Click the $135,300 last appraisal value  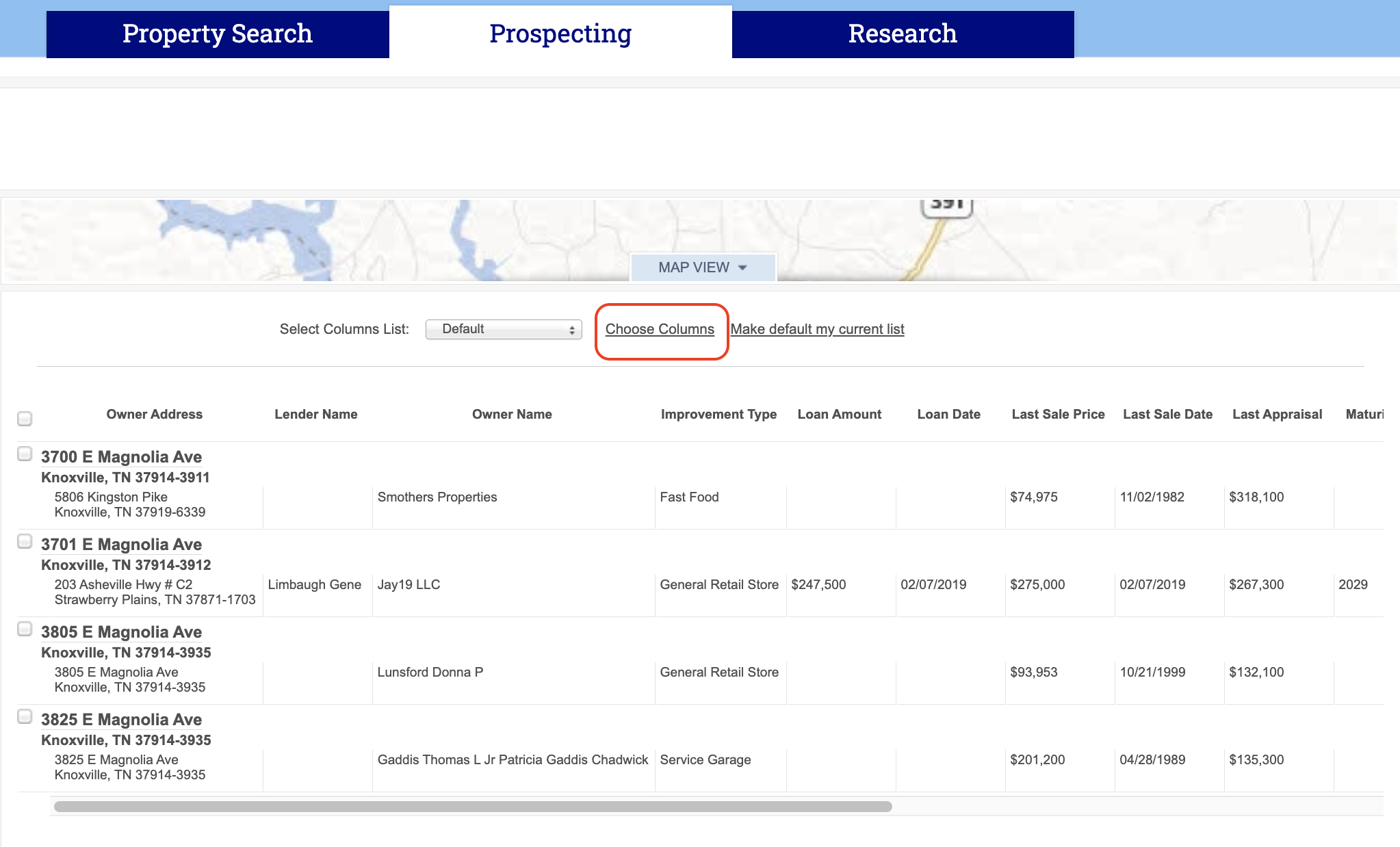click(1256, 760)
